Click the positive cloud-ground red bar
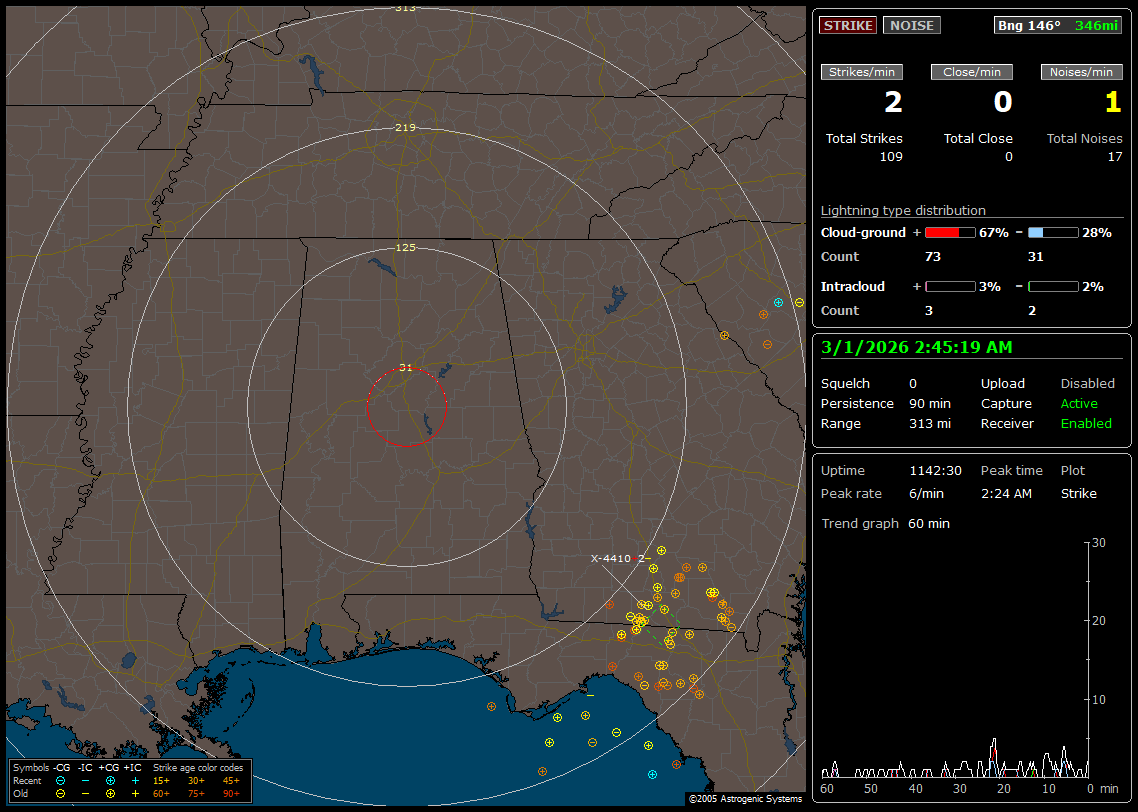The image size is (1138, 812). pos(949,232)
